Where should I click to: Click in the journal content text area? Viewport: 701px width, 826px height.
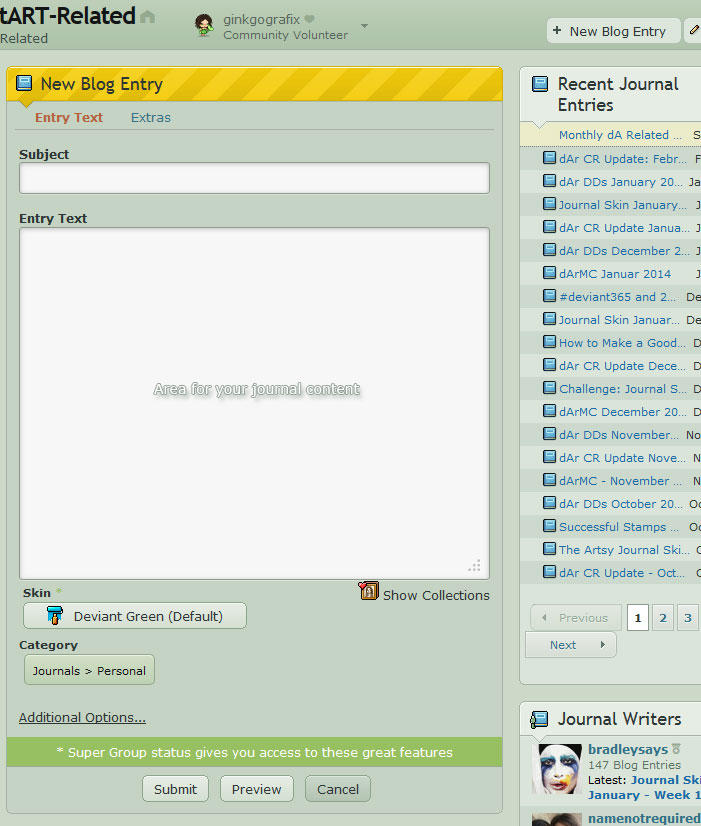click(x=254, y=404)
